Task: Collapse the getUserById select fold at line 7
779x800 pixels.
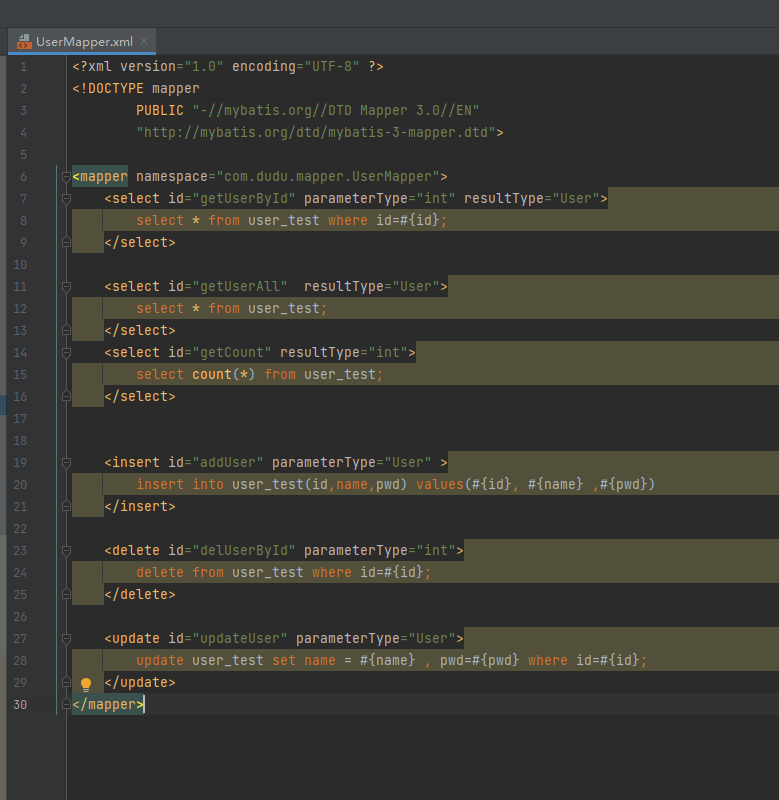Action: (x=66, y=198)
